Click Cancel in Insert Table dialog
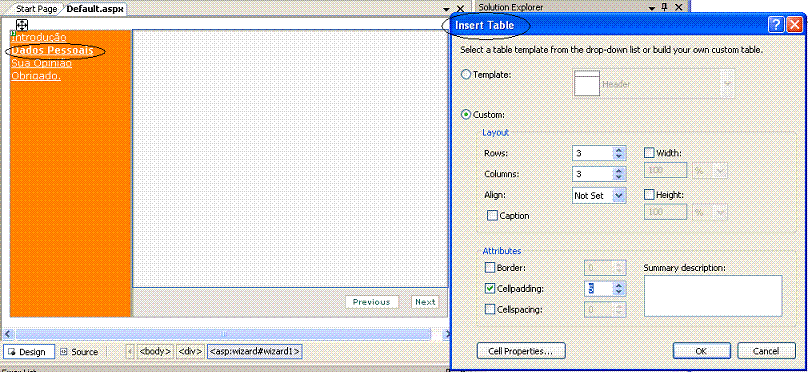 point(766,351)
